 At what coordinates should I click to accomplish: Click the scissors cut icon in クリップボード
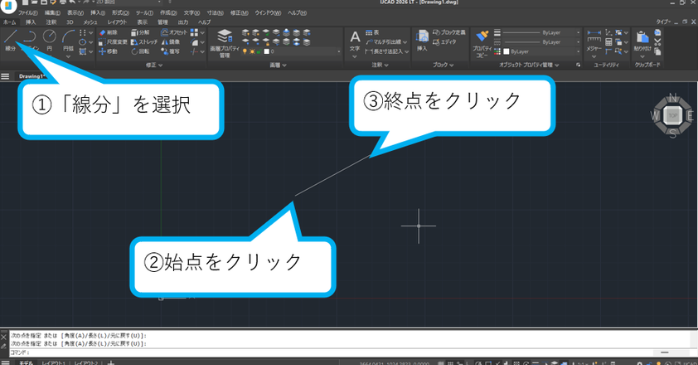(657, 42)
